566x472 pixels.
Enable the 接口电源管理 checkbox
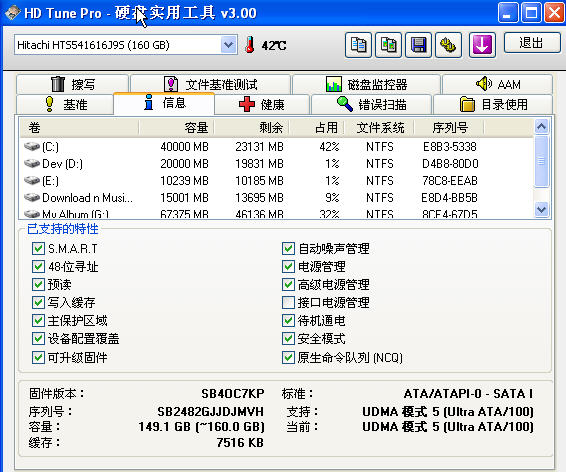(288, 302)
